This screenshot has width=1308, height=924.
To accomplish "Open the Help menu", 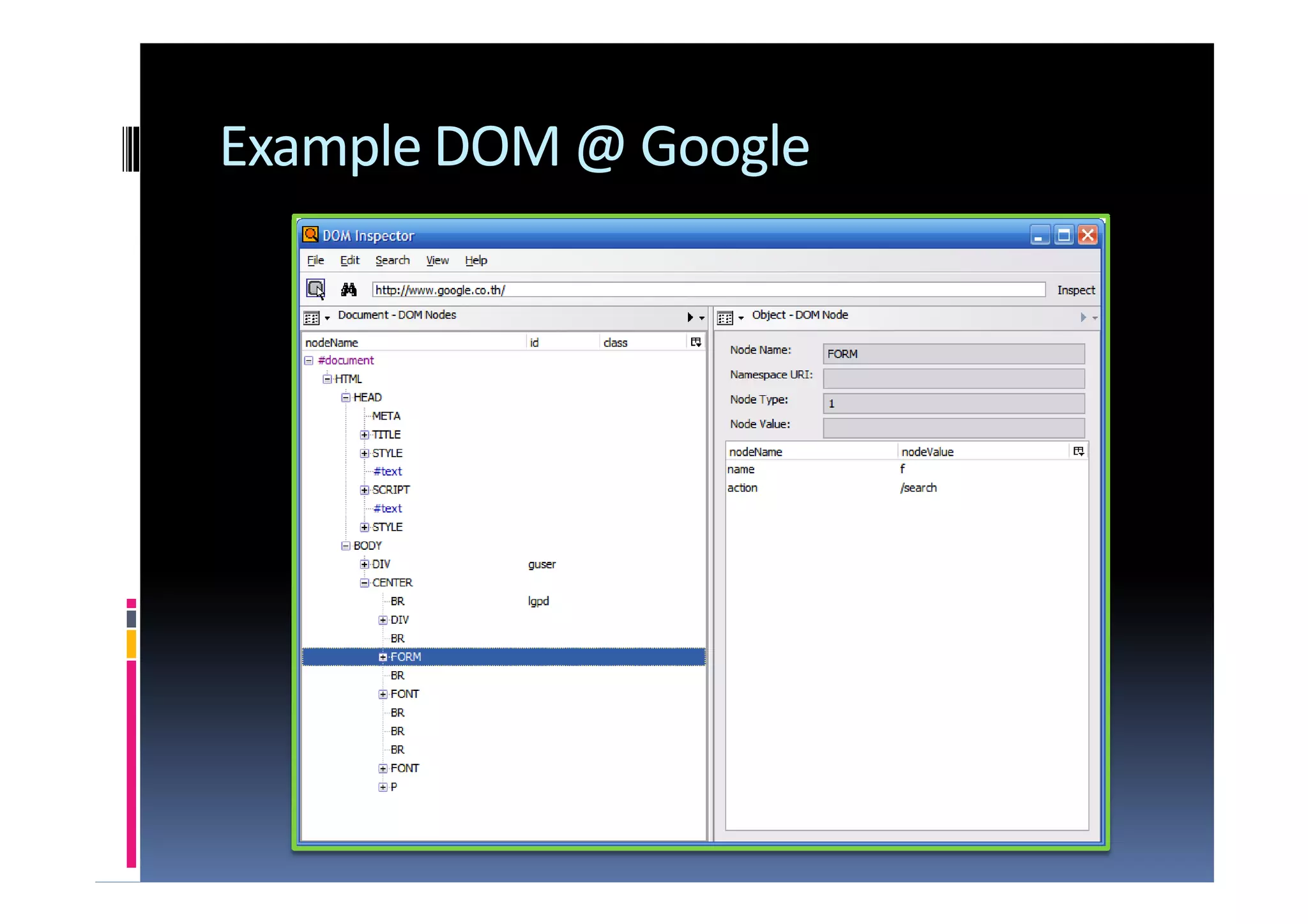I will pyautogui.click(x=476, y=260).
